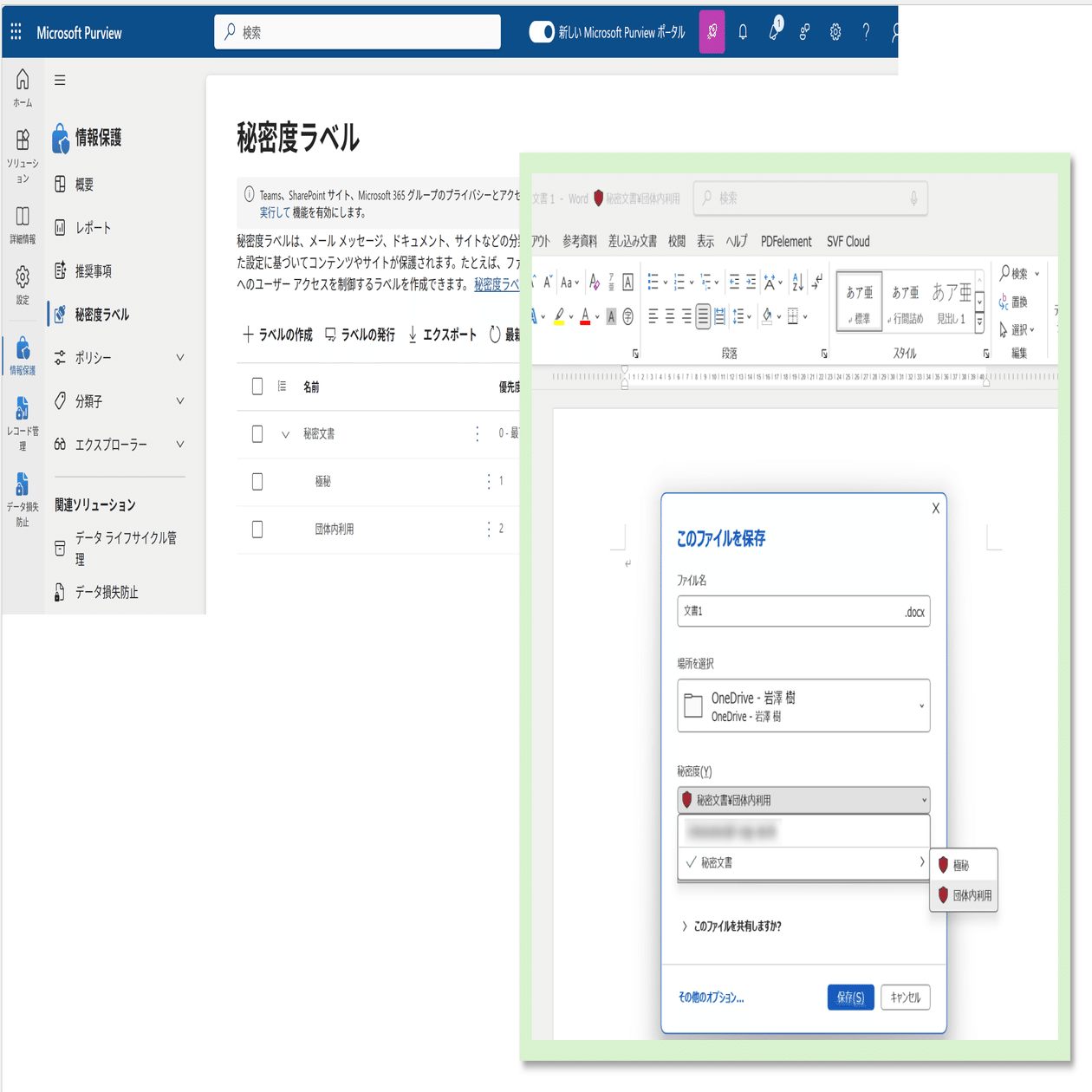Viewport: 1092px width, 1092px height.
Task: Click the center alignment icon
Action: (x=668, y=315)
